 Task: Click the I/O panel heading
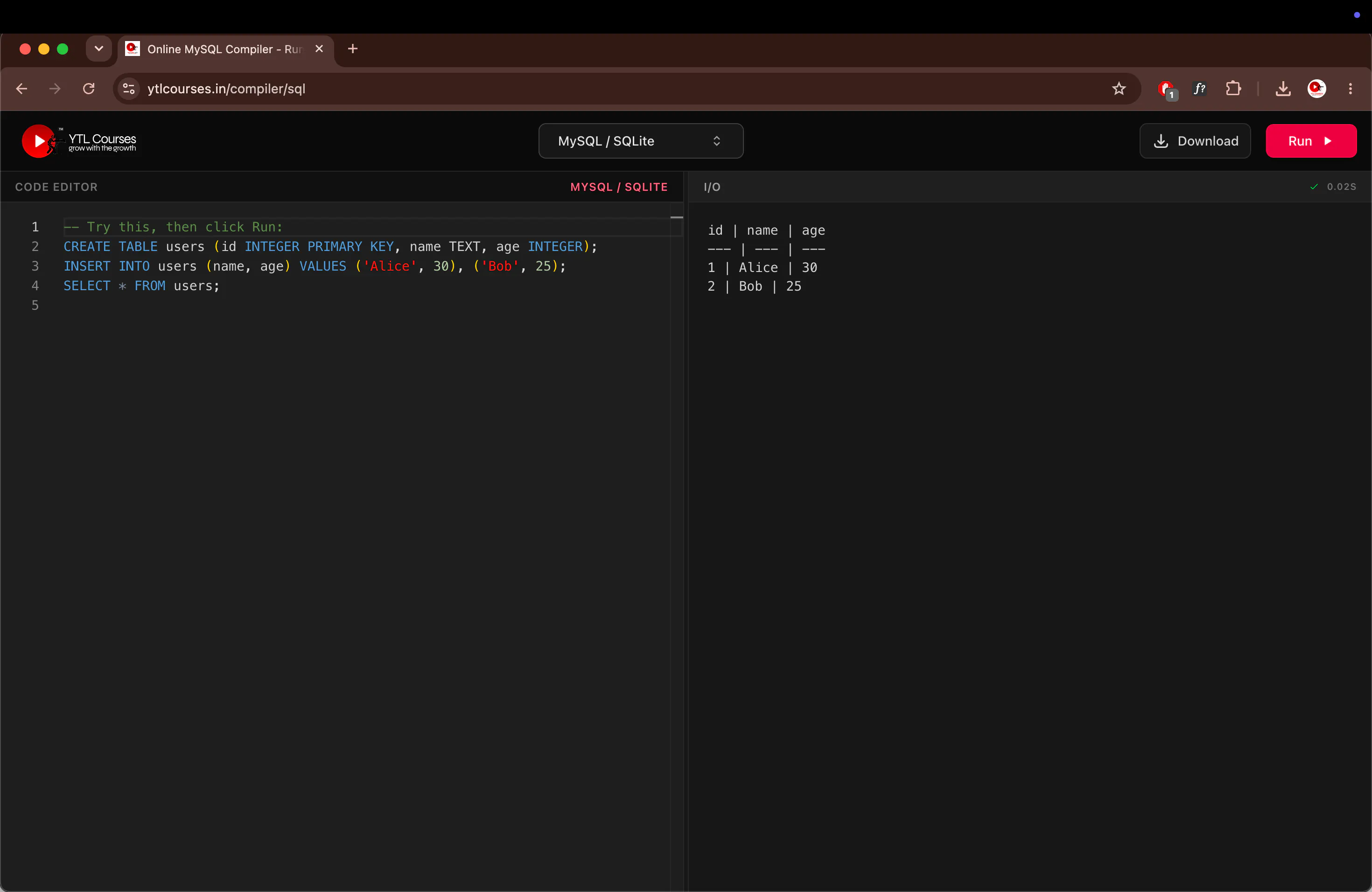[x=712, y=187]
